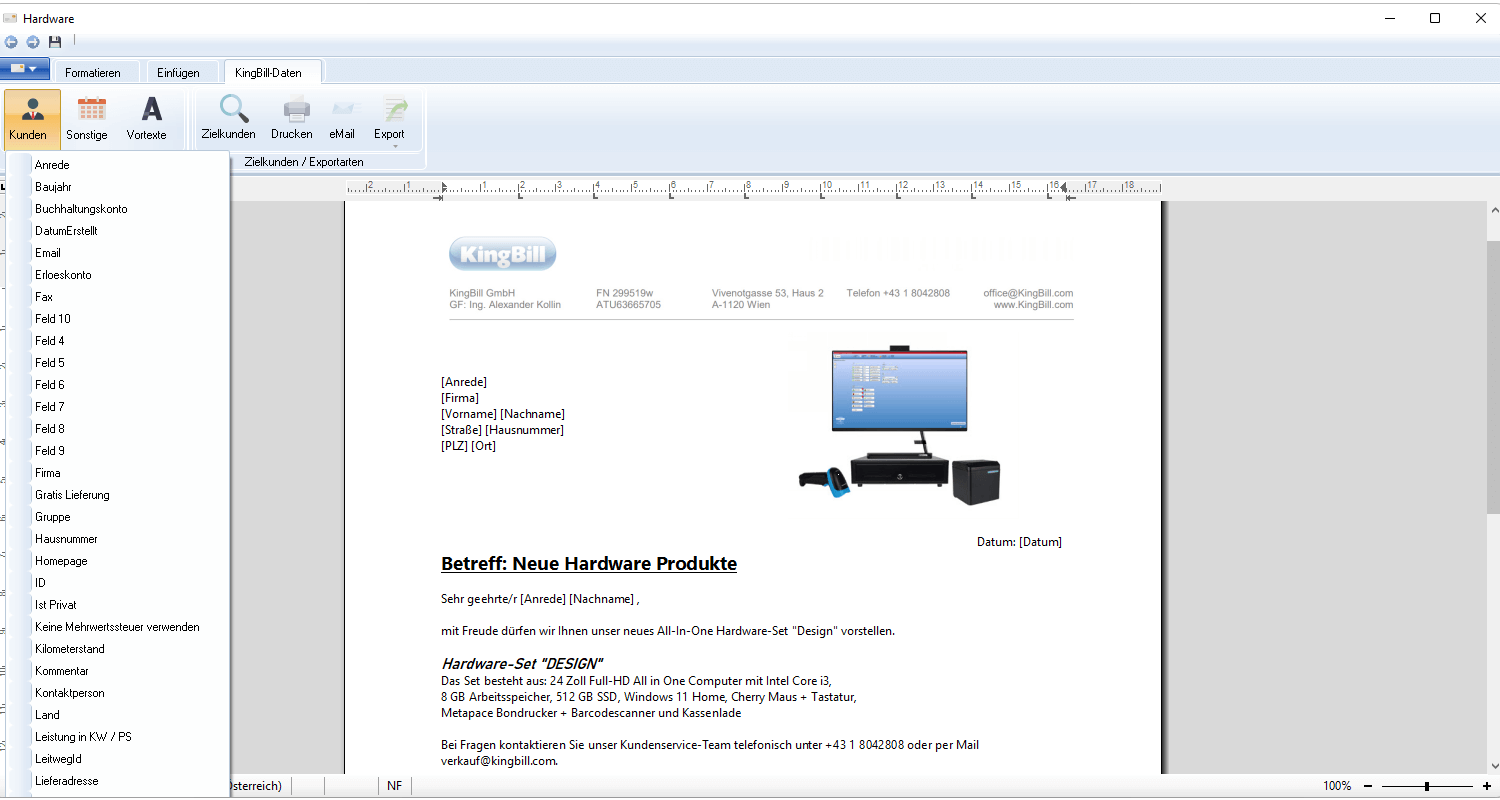Viewport: 1500px width, 800px height.
Task: Choose Keine Mehrwertssteuer verwenden entry
Action: pyautogui.click(x=118, y=627)
